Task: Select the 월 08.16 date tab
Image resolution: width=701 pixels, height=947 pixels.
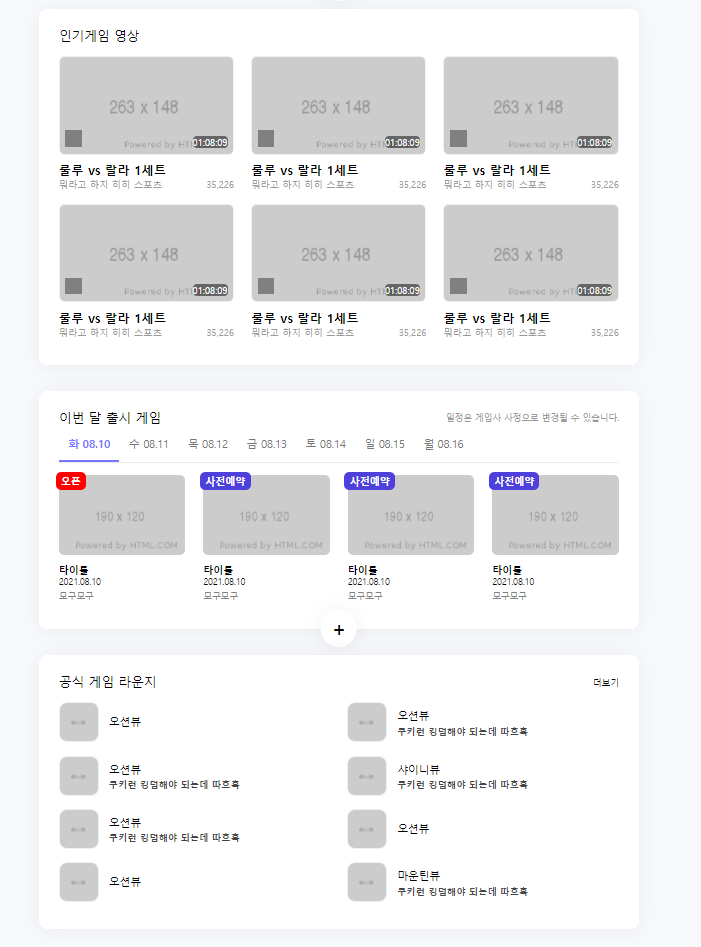Action: (x=443, y=444)
